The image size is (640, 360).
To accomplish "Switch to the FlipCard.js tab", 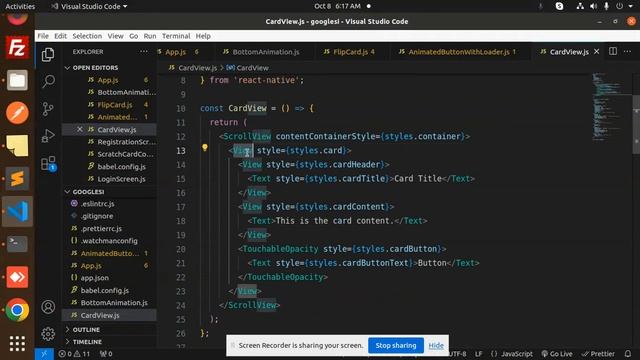I will click(354, 52).
